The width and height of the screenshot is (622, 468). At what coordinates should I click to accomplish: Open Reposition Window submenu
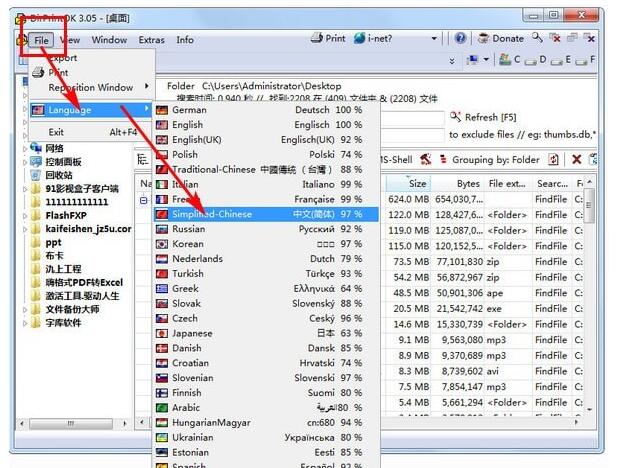91,87
